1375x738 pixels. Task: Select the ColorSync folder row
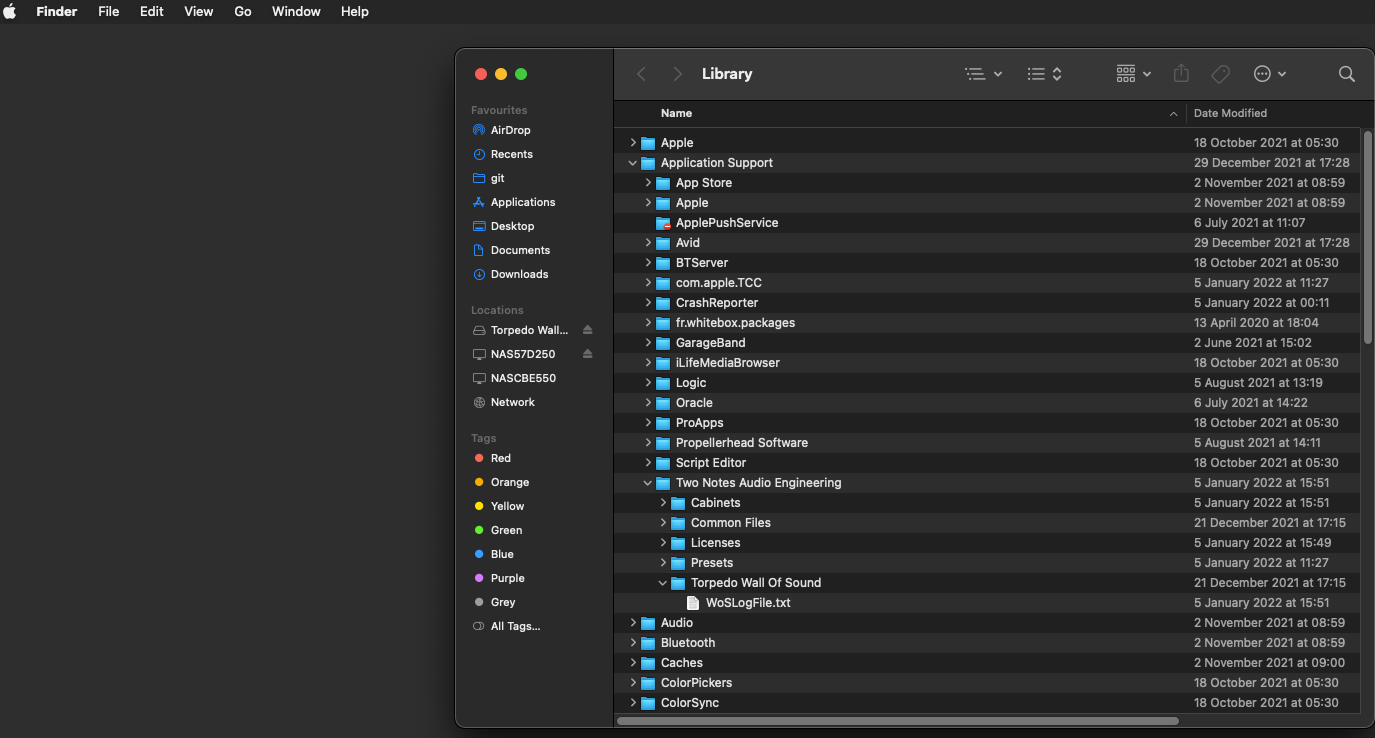coord(987,703)
